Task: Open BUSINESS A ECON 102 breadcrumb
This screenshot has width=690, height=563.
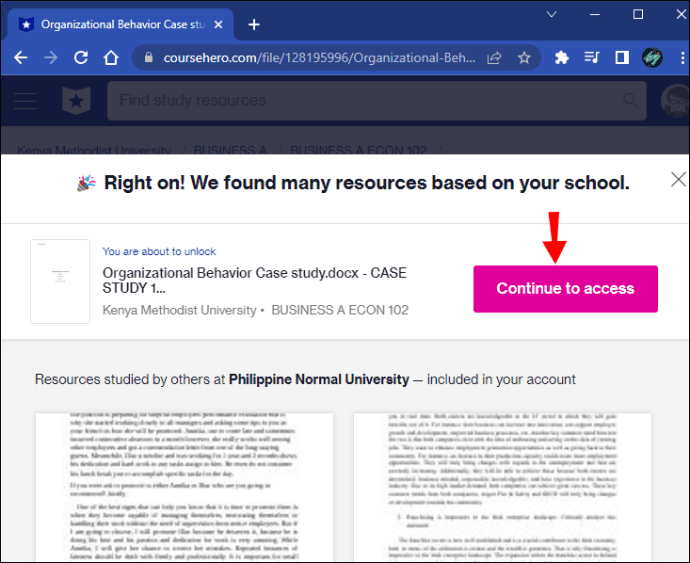Action: [358, 150]
